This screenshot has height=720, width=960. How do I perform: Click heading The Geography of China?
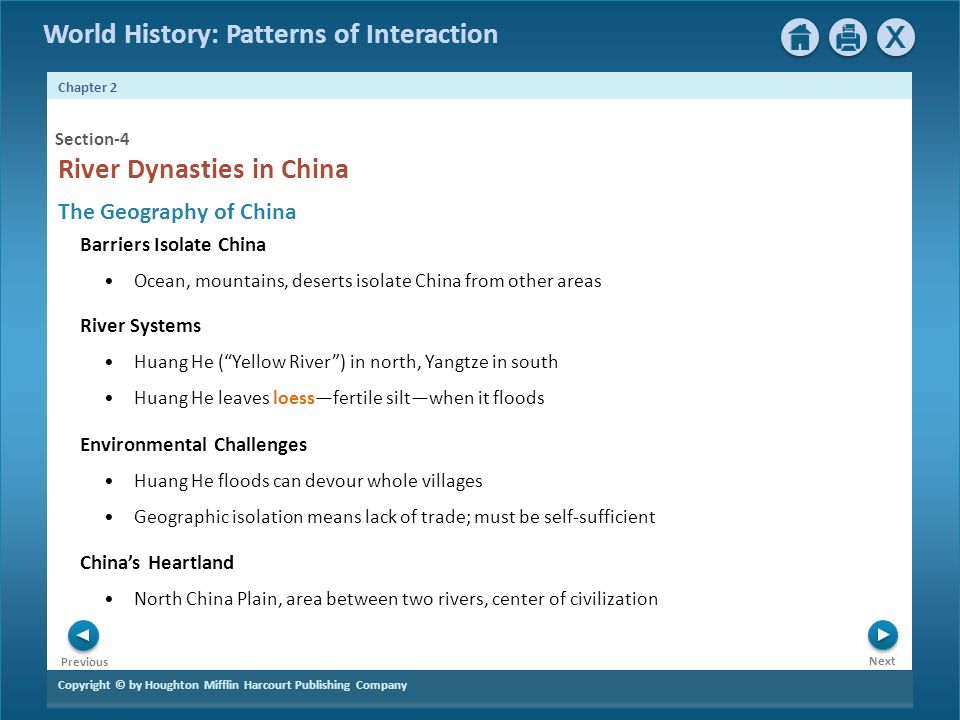point(177,212)
